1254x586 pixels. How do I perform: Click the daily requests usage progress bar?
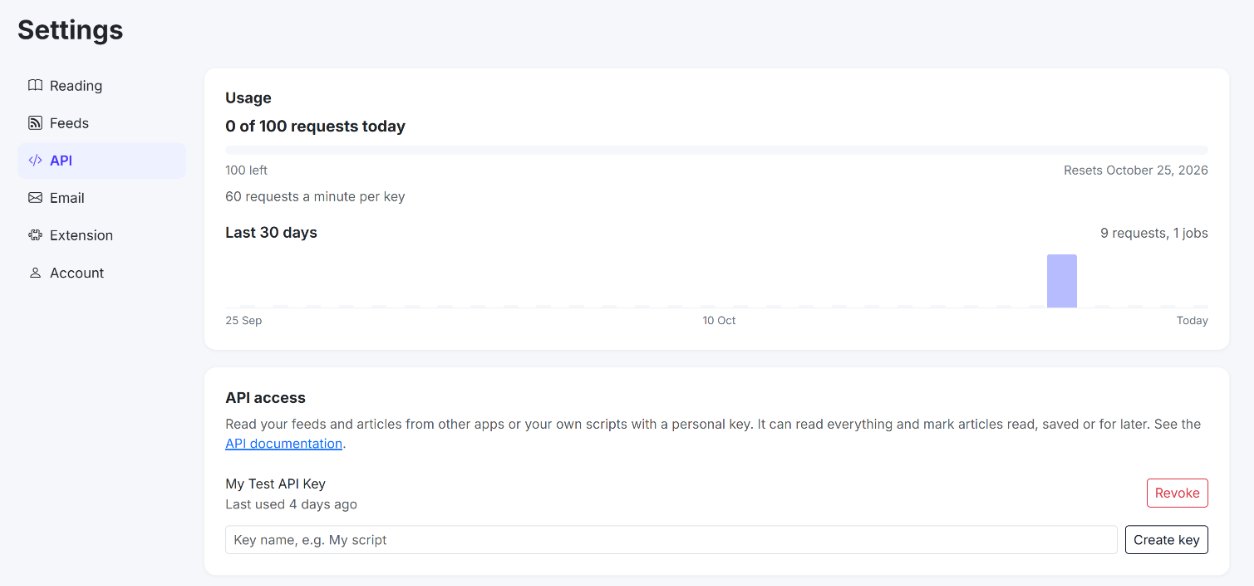coord(716,149)
